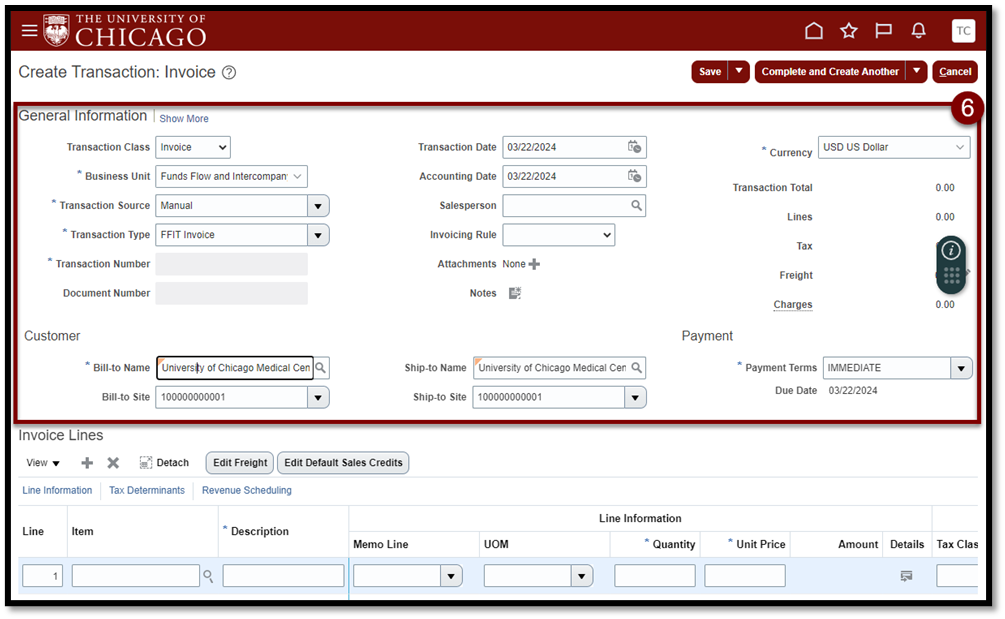
Task: Click the Ship-to Name input field
Action: [551, 368]
